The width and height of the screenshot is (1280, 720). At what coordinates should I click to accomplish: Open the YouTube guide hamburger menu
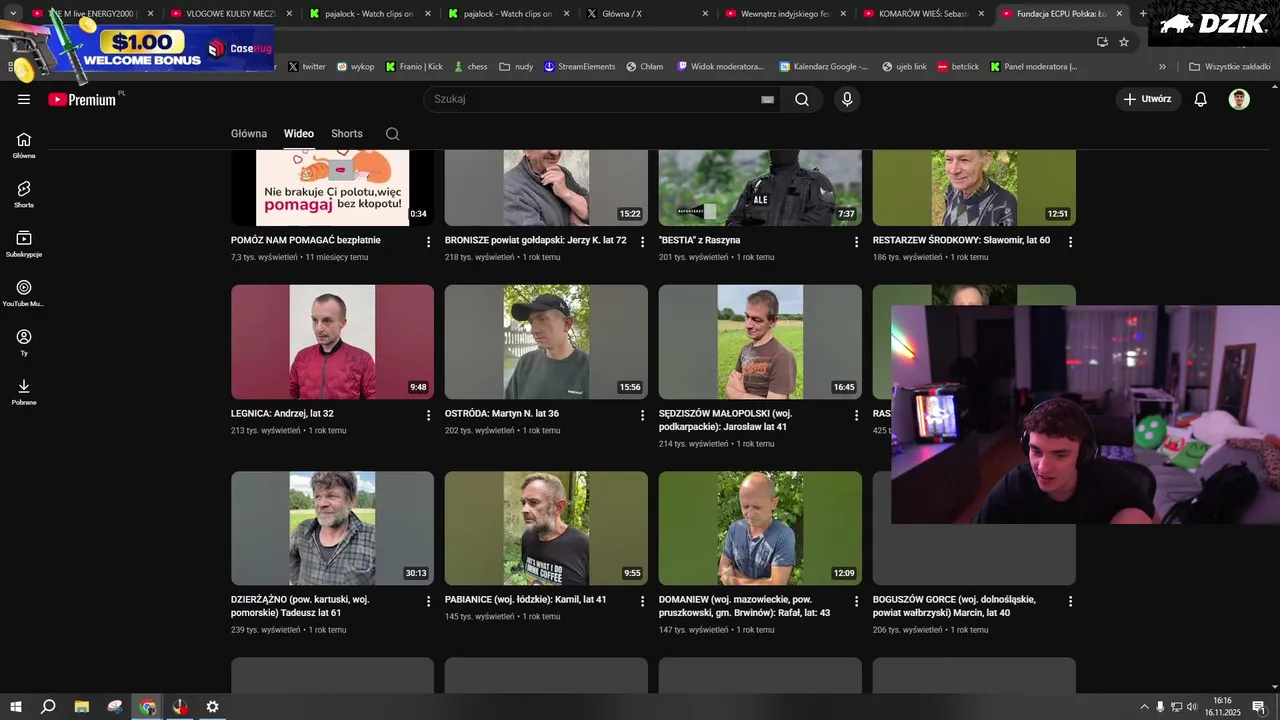[24, 99]
